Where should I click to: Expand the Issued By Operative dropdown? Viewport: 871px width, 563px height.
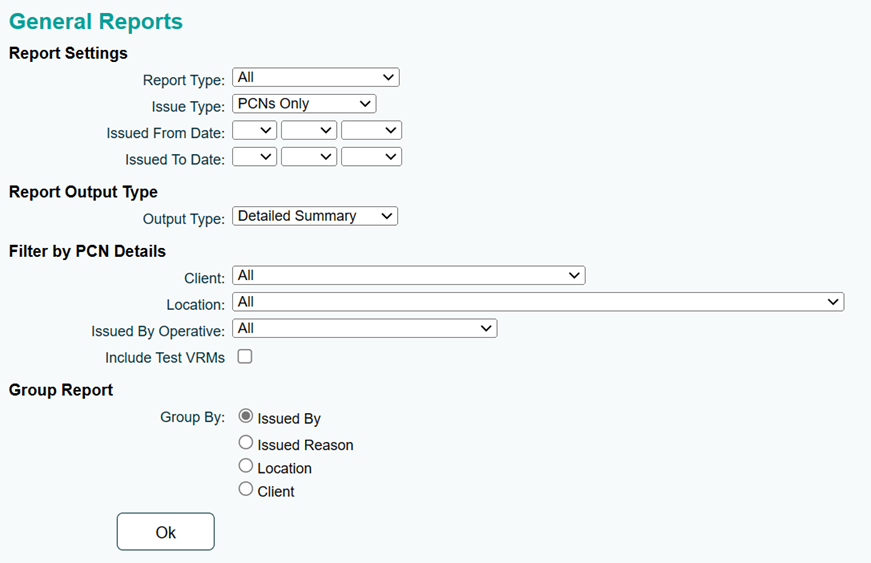point(364,329)
